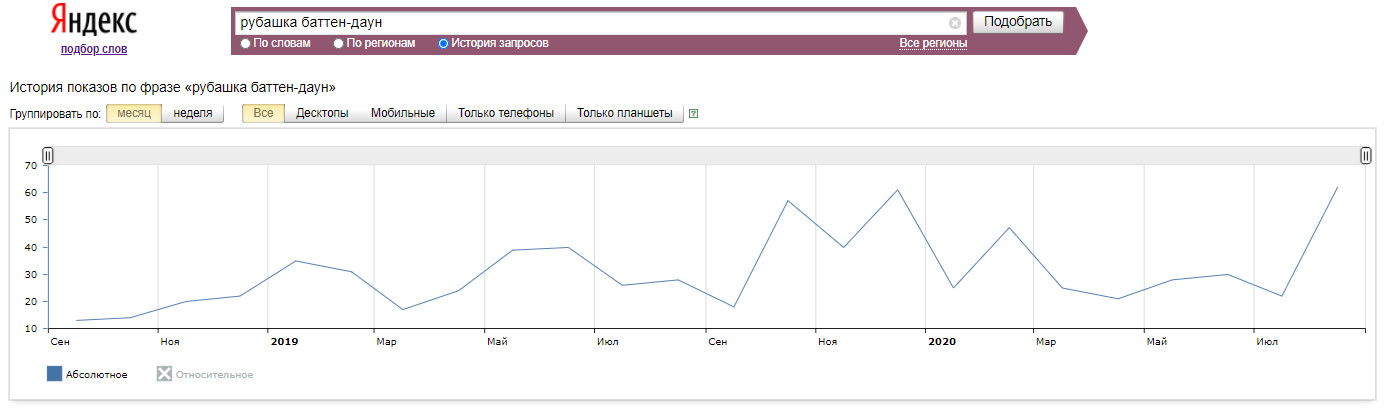Clear the search field with the X icon
Viewport: 1390px width, 420px height.
(x=955, y=22)
